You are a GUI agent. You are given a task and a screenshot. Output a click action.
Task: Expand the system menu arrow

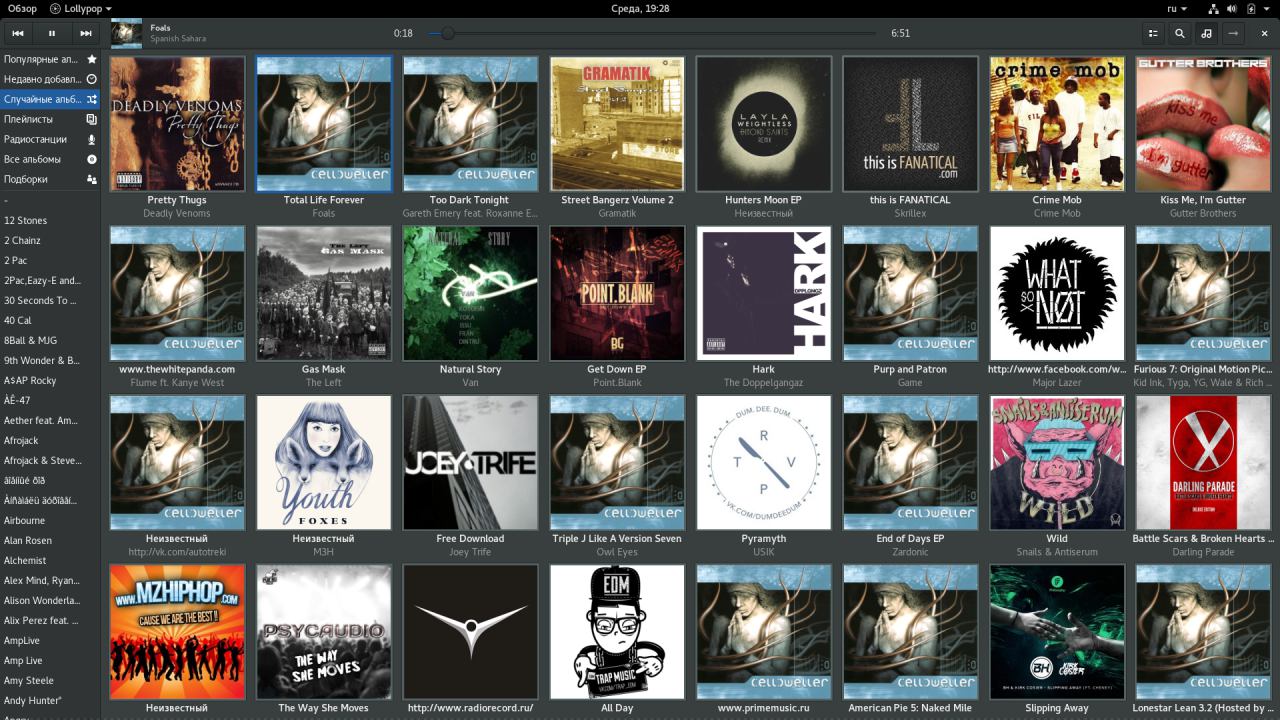1269,8
